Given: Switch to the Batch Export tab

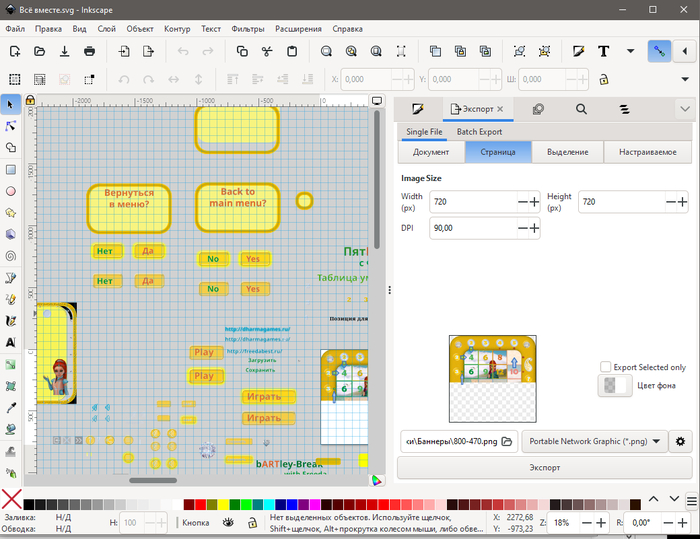Looking at the screenshot, I should tap(479, 132).
